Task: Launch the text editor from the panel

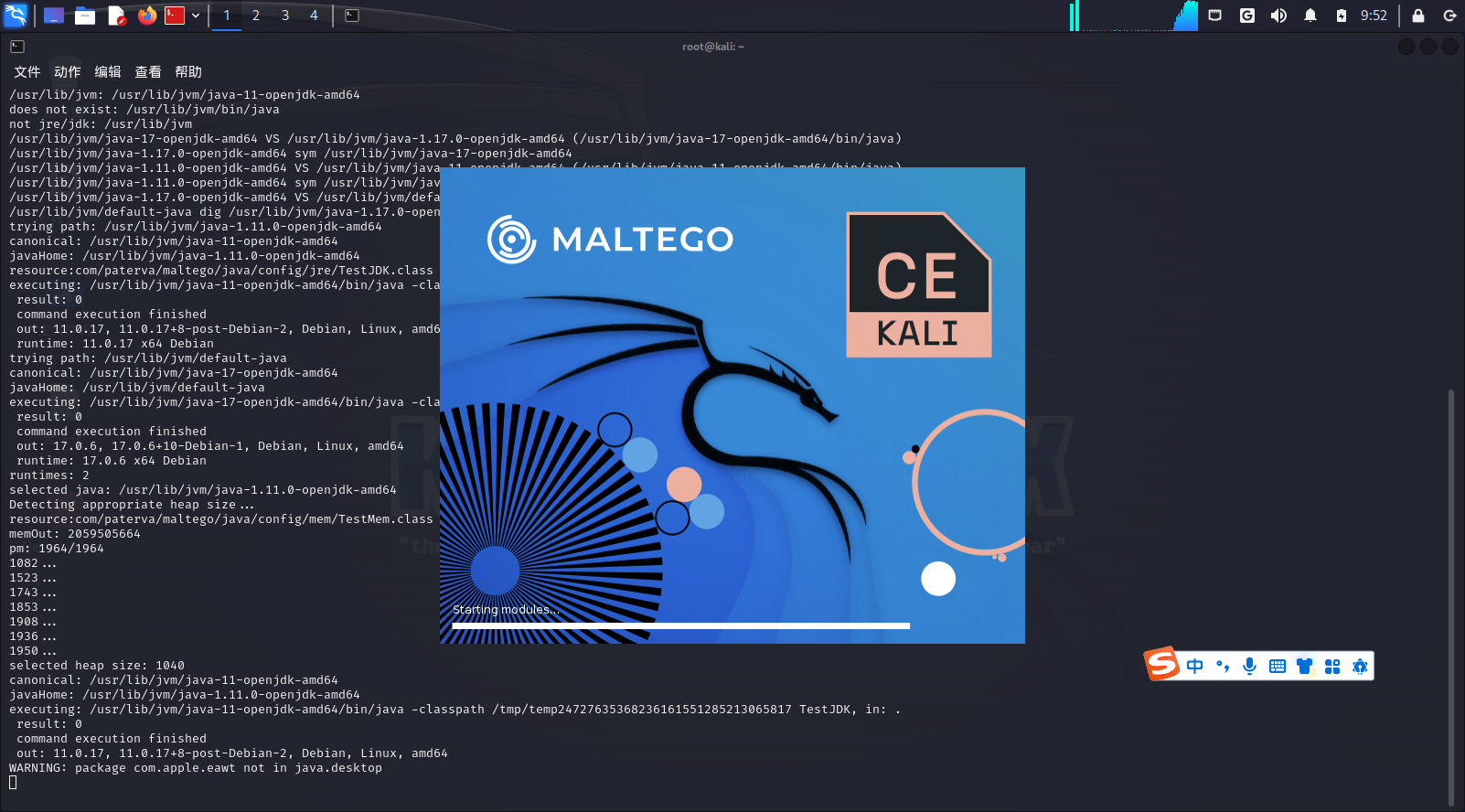Action: point(116,16)
